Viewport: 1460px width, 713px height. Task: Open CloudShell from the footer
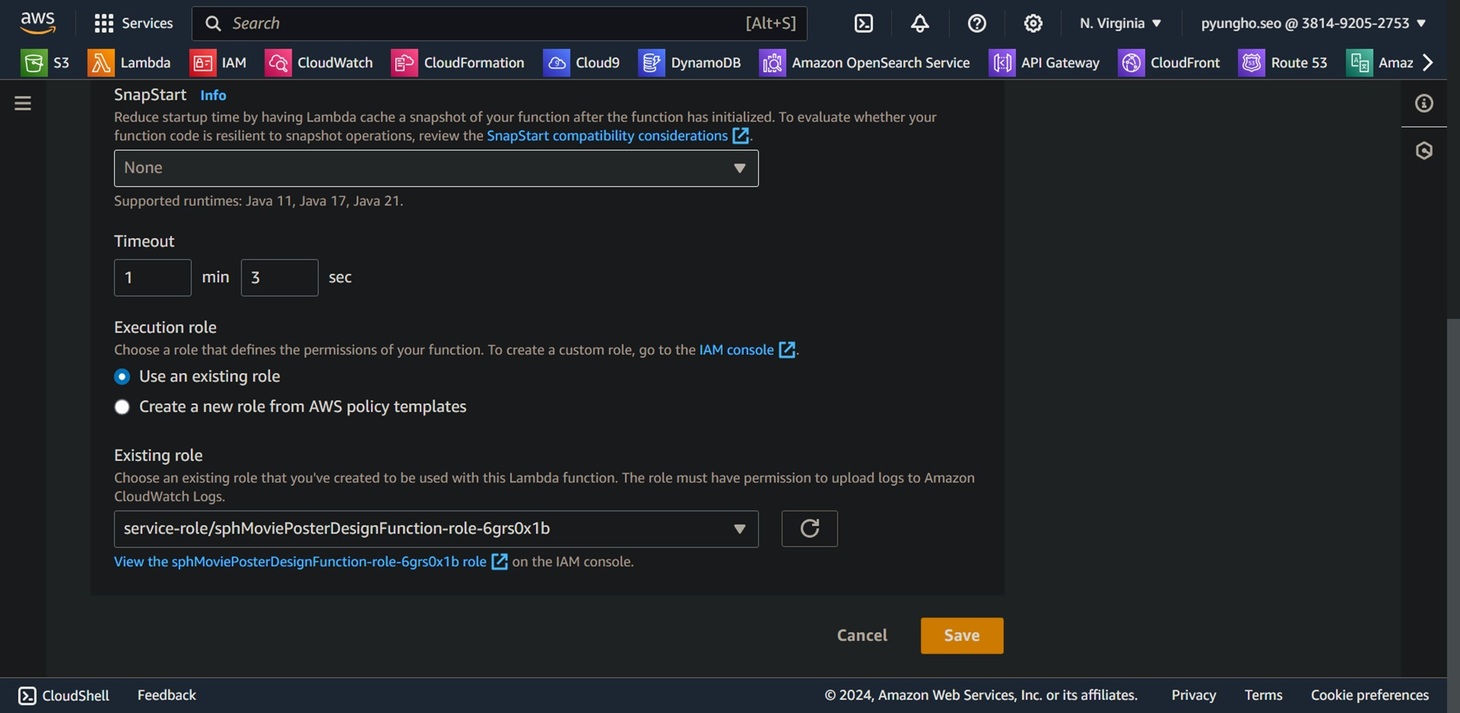[x=64, y=695]
